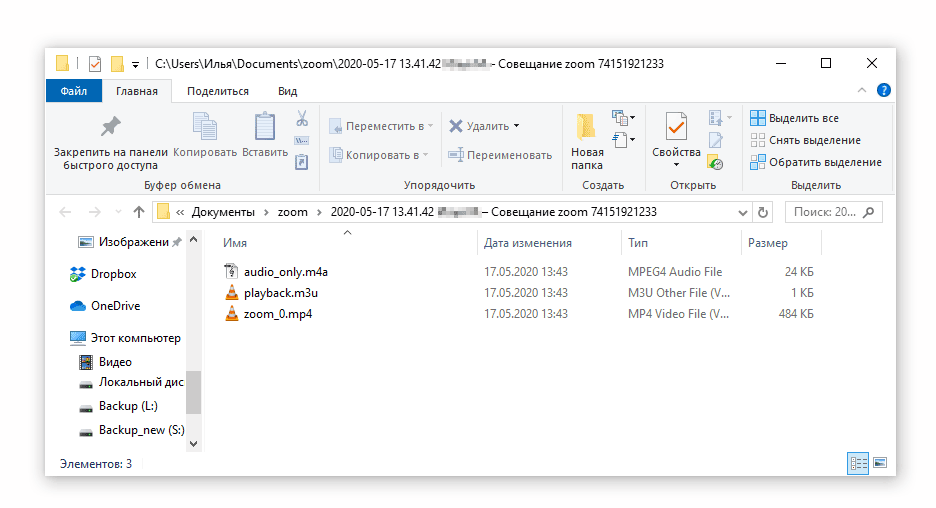Open Локальный диск in navigation pane
The height and width of the screenshot is (508, 936).
coord(131,382)
